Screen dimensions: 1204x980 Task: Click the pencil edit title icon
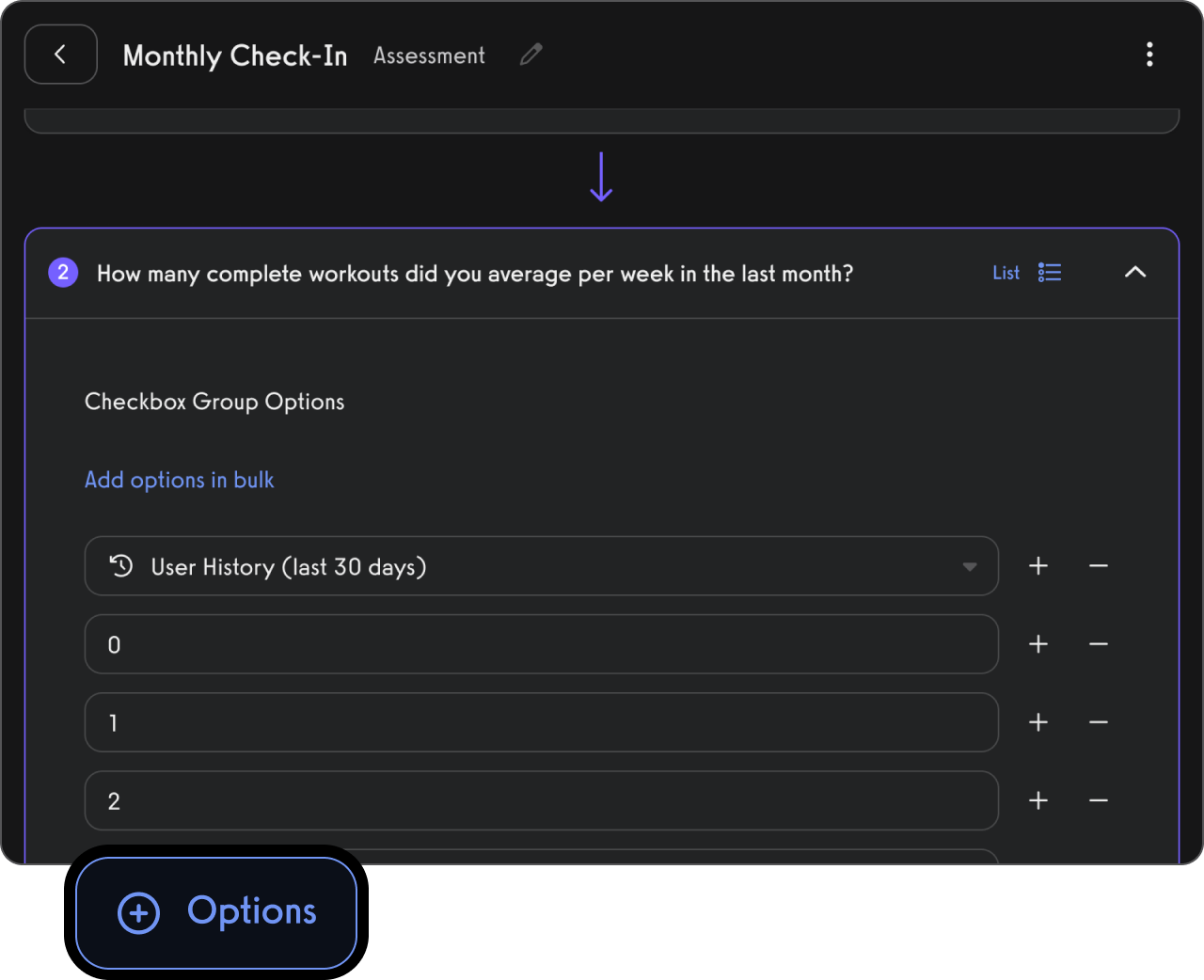click(x=531, y=55)
